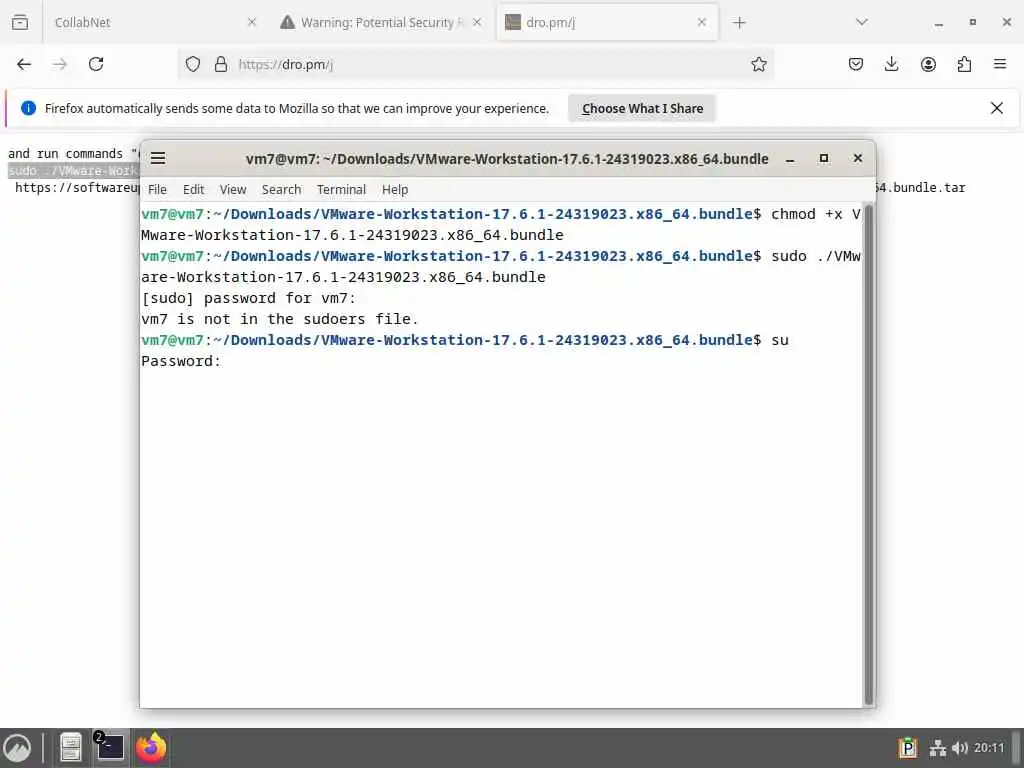The image size is (1024, 768).
Task: List all tabs dropdown chevron
Action: [x=861, y=22]
